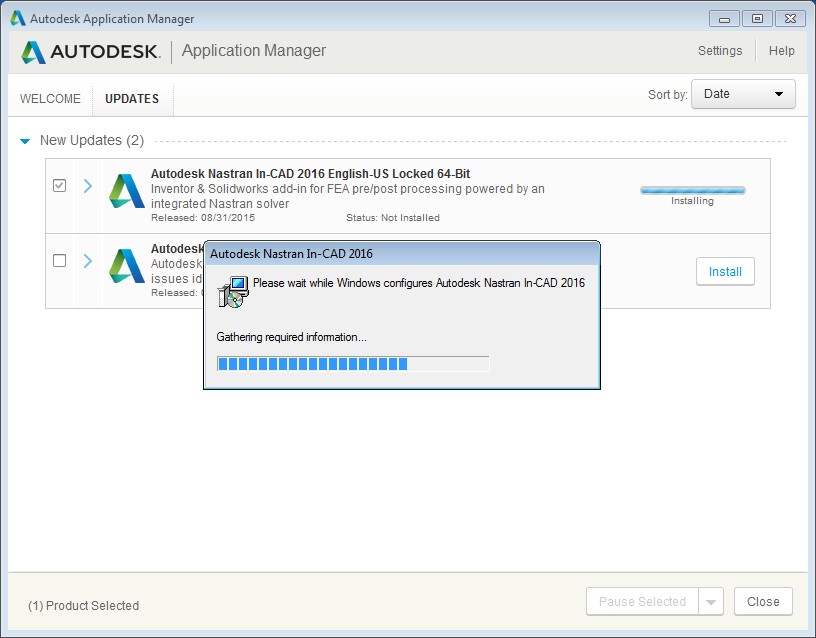The image size is (816, 638).
Task: Maximize the Application Manager window
Action: coord(757,19)
